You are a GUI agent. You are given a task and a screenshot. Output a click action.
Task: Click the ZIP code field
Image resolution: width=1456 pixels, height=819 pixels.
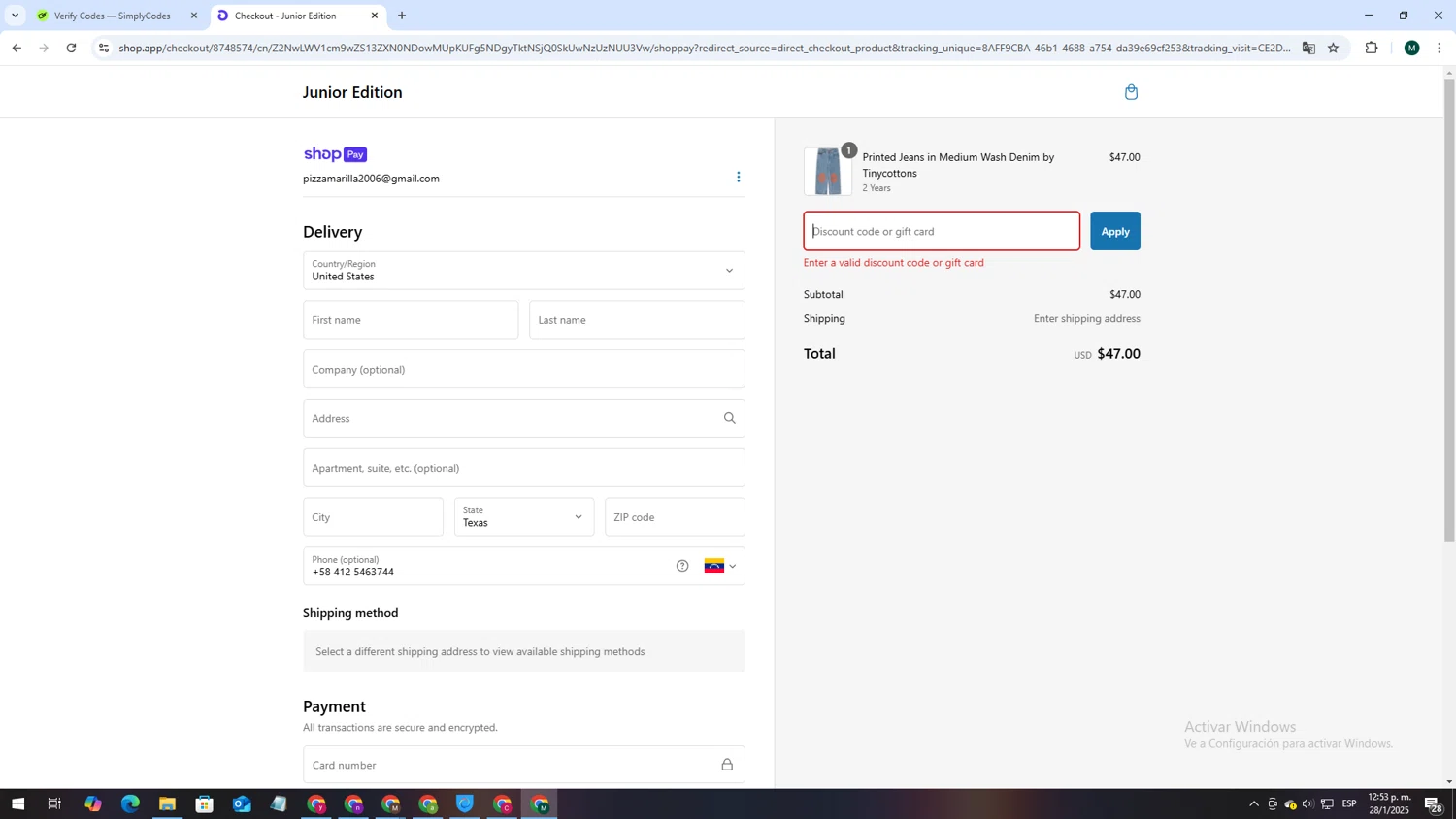click(675, 517)
